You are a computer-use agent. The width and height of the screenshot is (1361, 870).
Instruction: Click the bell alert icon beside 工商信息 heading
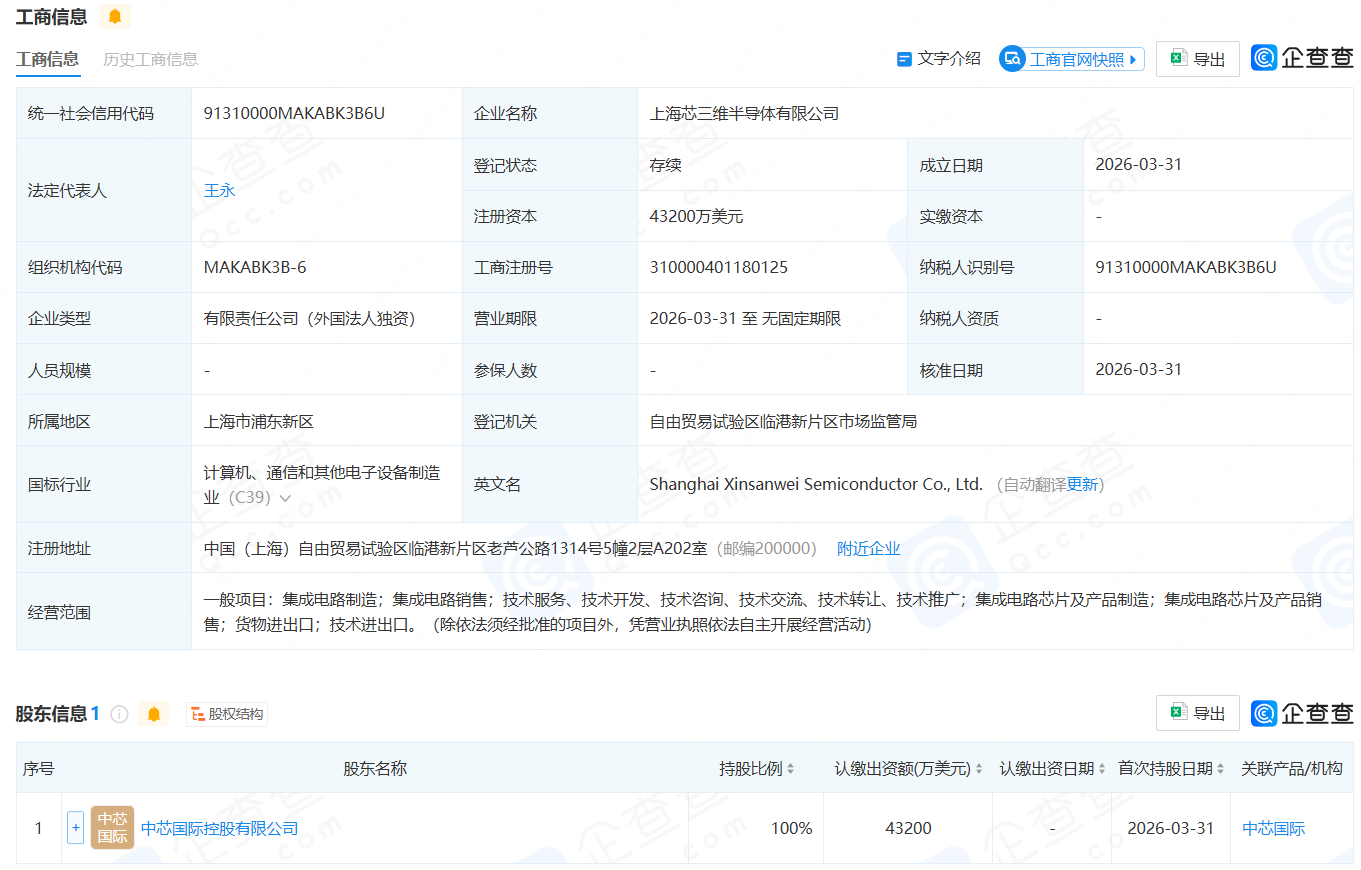pyautogui.click(x=115, y=17)
